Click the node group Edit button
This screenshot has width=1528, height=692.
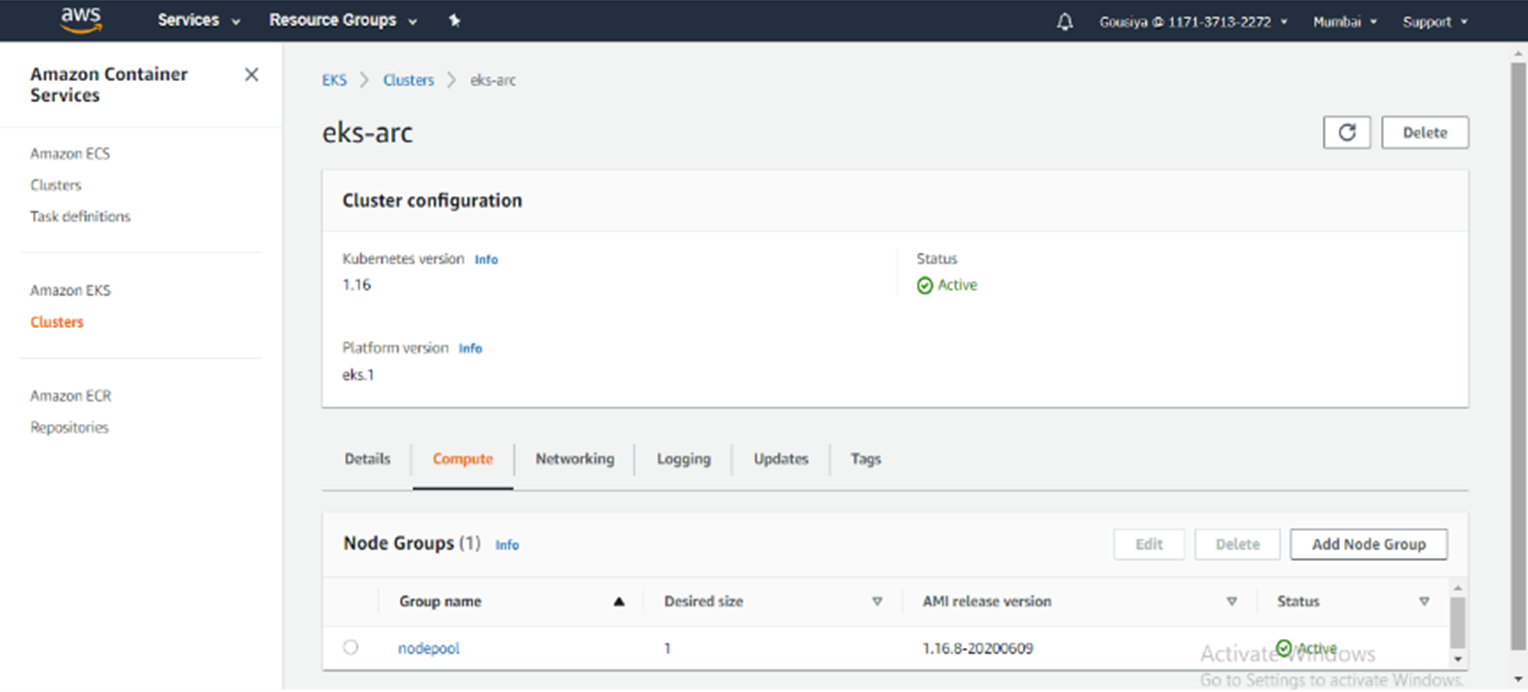pyautogui.click(x=1149, y=544)
